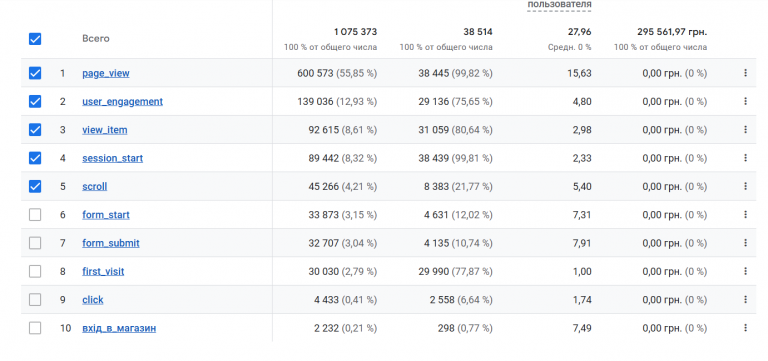This screenshot has width=768, height=361.
Task: Uncheck the Всего select-all checkbox
Action: pyautogui.click(x=35, y=39)
